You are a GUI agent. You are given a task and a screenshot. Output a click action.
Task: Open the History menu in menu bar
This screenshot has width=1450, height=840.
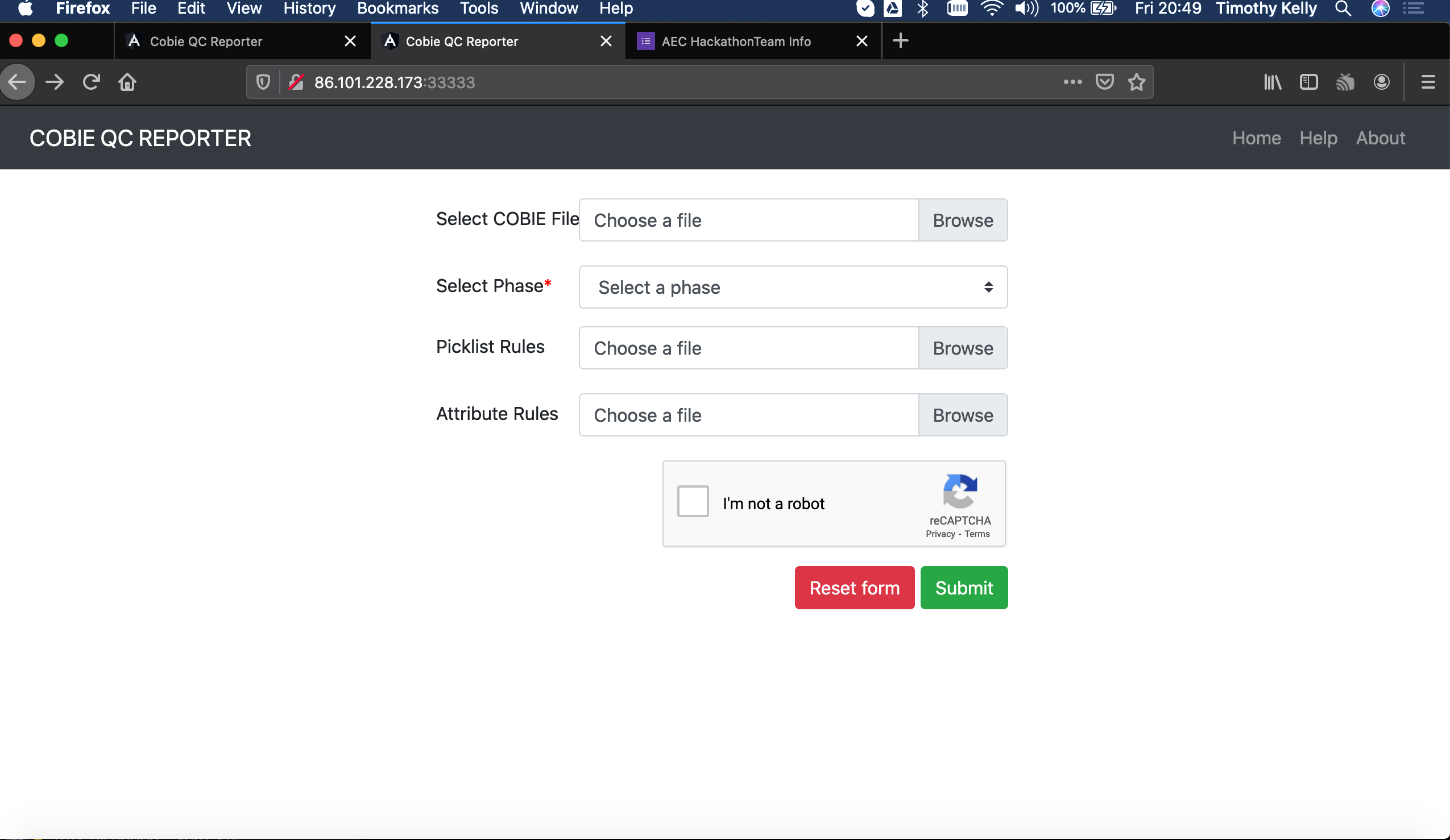click(309, 8)
